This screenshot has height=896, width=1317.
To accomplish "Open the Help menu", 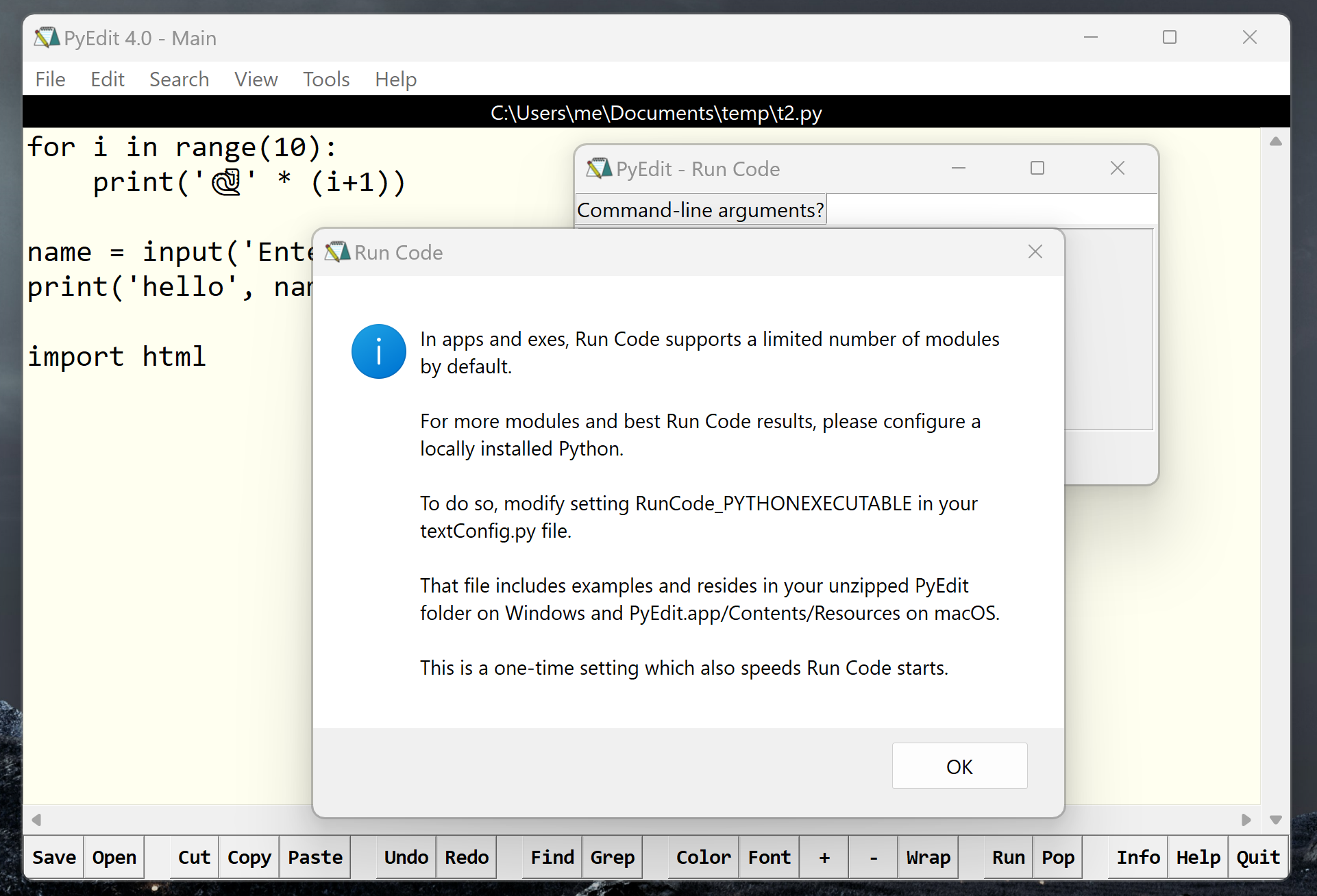I will pos(396,79).
